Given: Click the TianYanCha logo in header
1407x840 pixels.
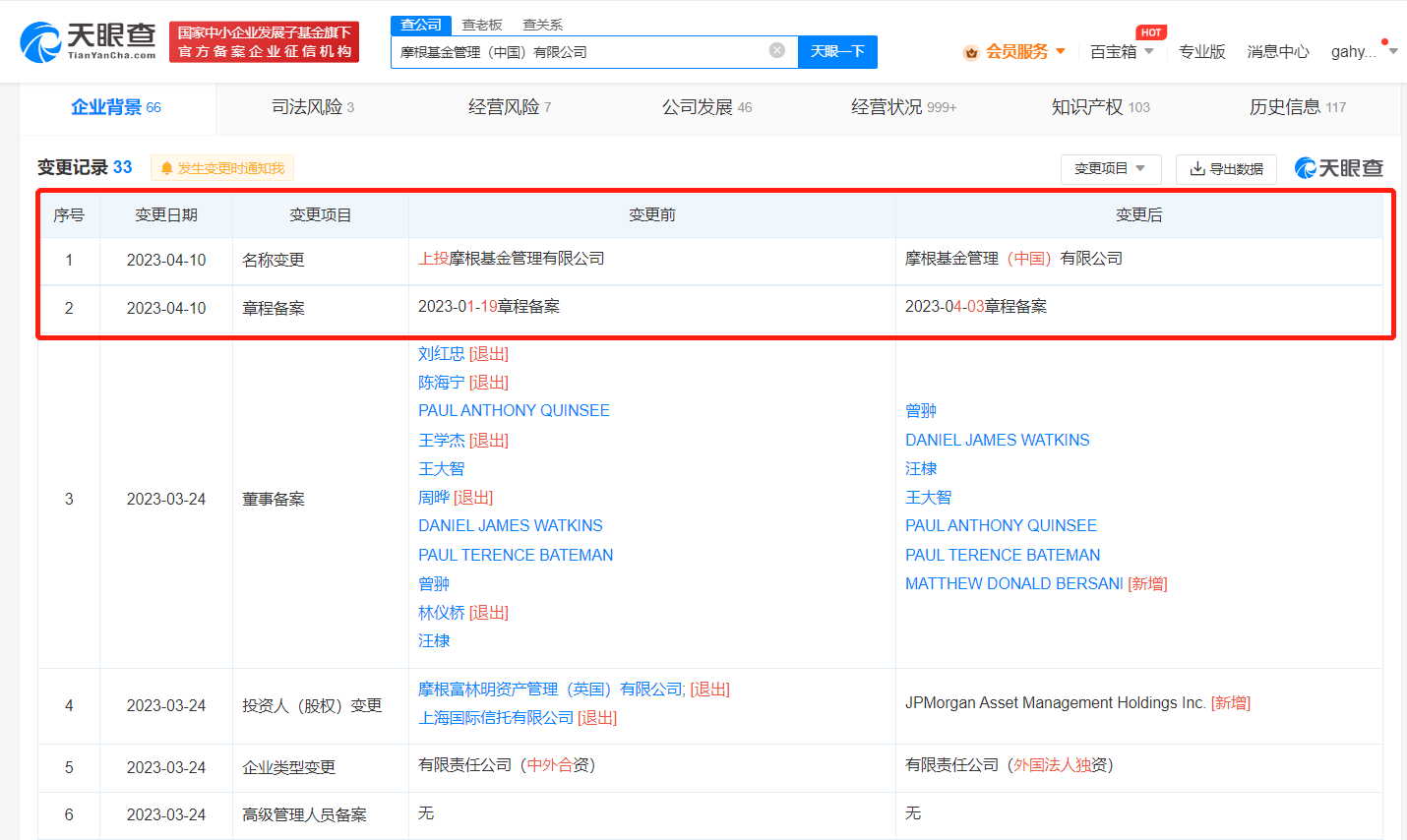Looking at the screenshot, I should click(x=88, y=41).
